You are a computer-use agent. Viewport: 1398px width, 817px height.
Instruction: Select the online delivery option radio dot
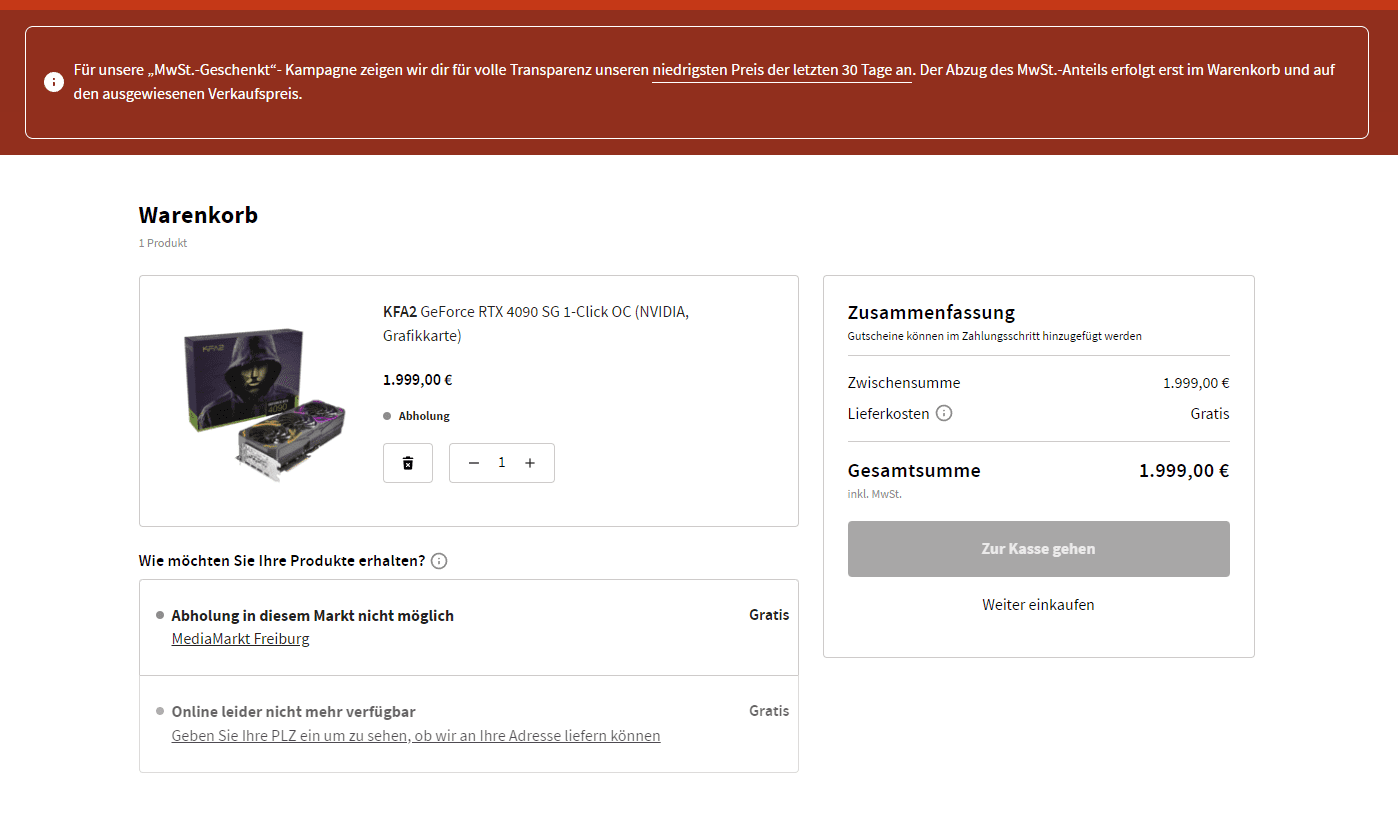pos(160,711)
